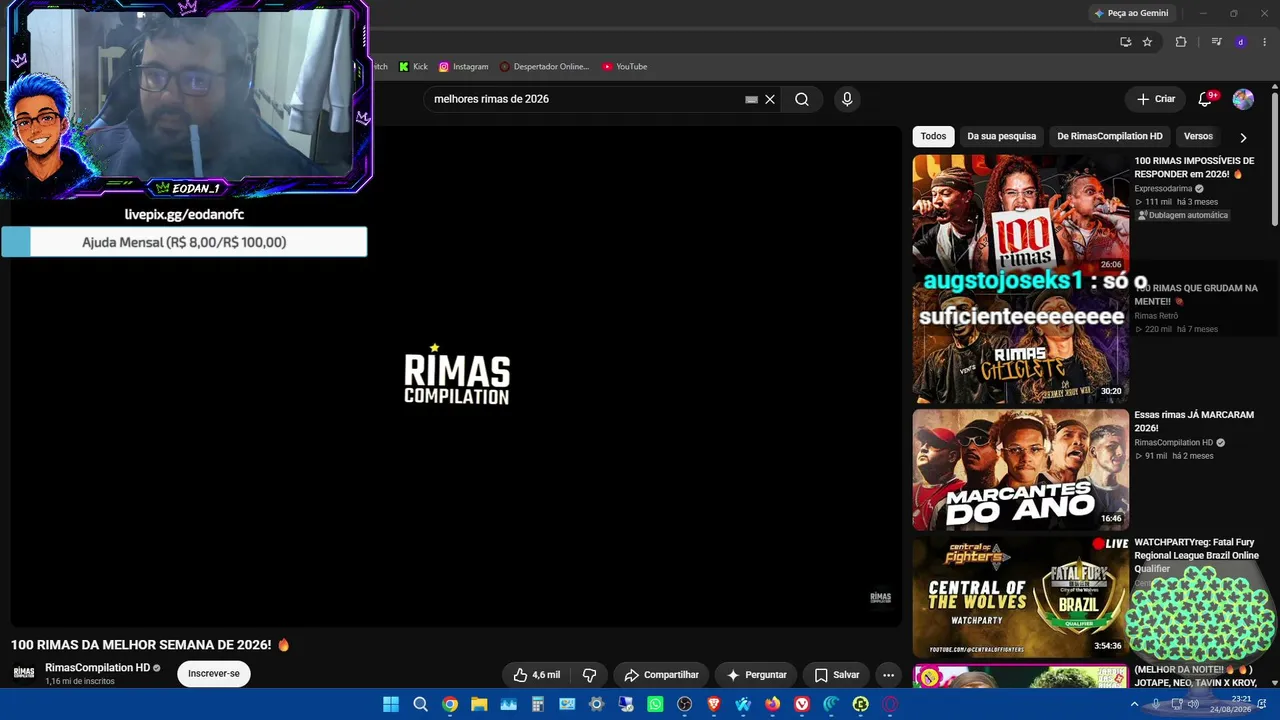
Task: Open RimasCompilation HD channel avatar
Action: (24, 673)
